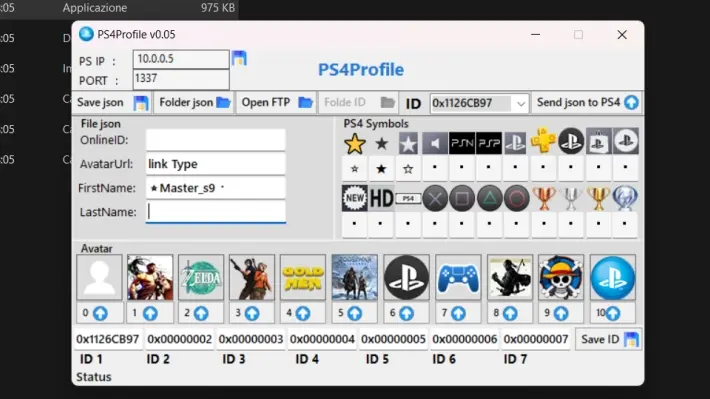Choose the Gold Men avatar thumbnail
This screenshot has width=710, height=399.
coord(303,277)
